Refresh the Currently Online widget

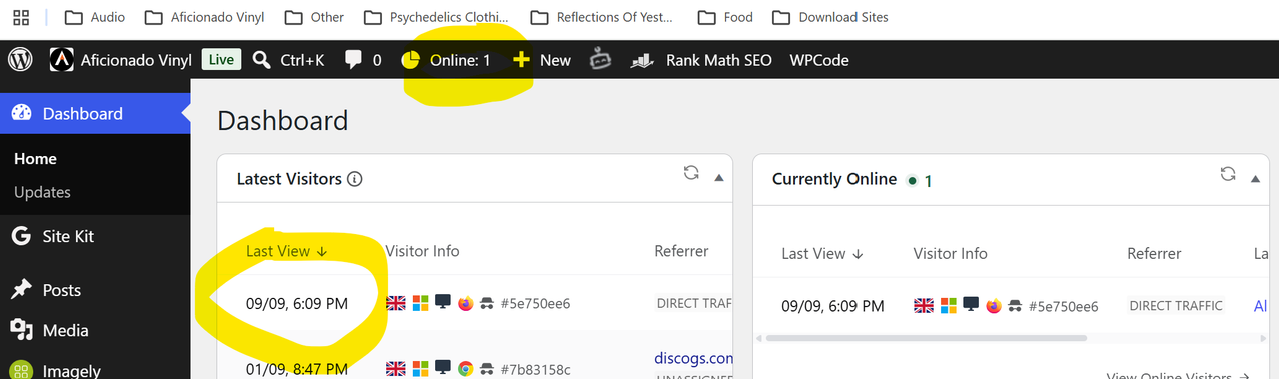(x=1228, y=174)
